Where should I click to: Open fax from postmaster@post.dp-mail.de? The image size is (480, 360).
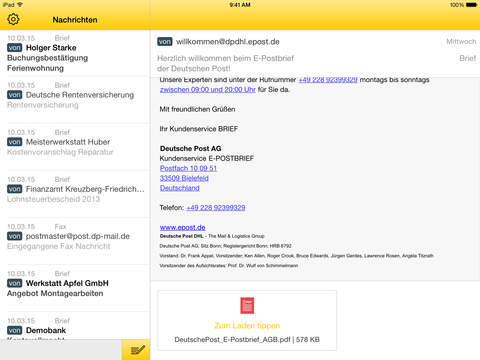(x=75, y=241)
